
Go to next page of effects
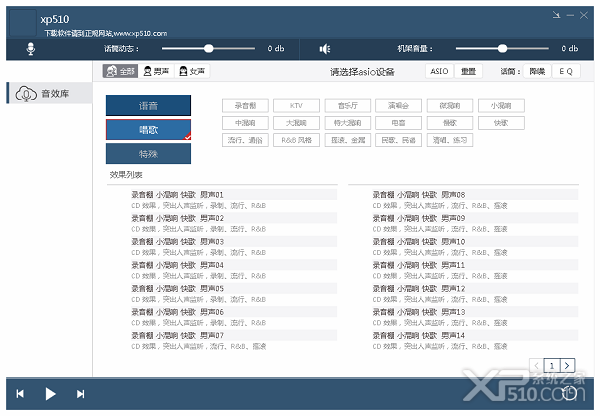567,365
